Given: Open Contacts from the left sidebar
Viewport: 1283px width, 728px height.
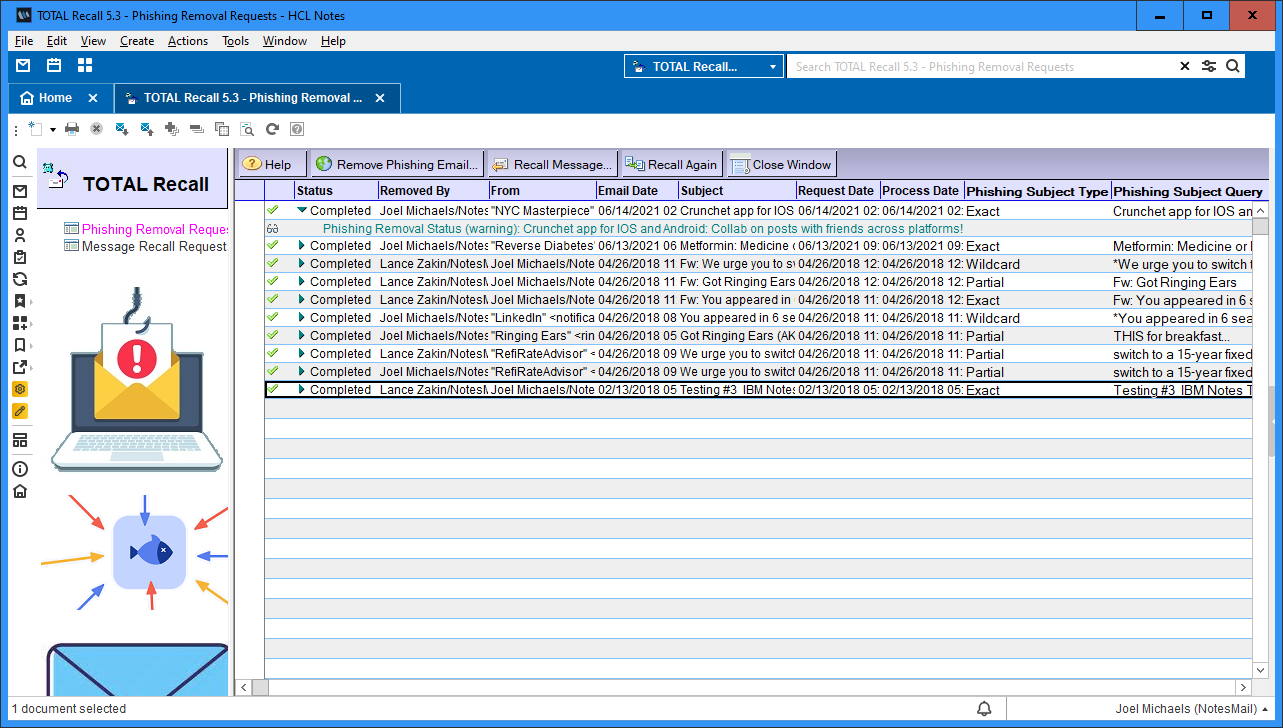Looking at the screenshot, I should [20, 236].
